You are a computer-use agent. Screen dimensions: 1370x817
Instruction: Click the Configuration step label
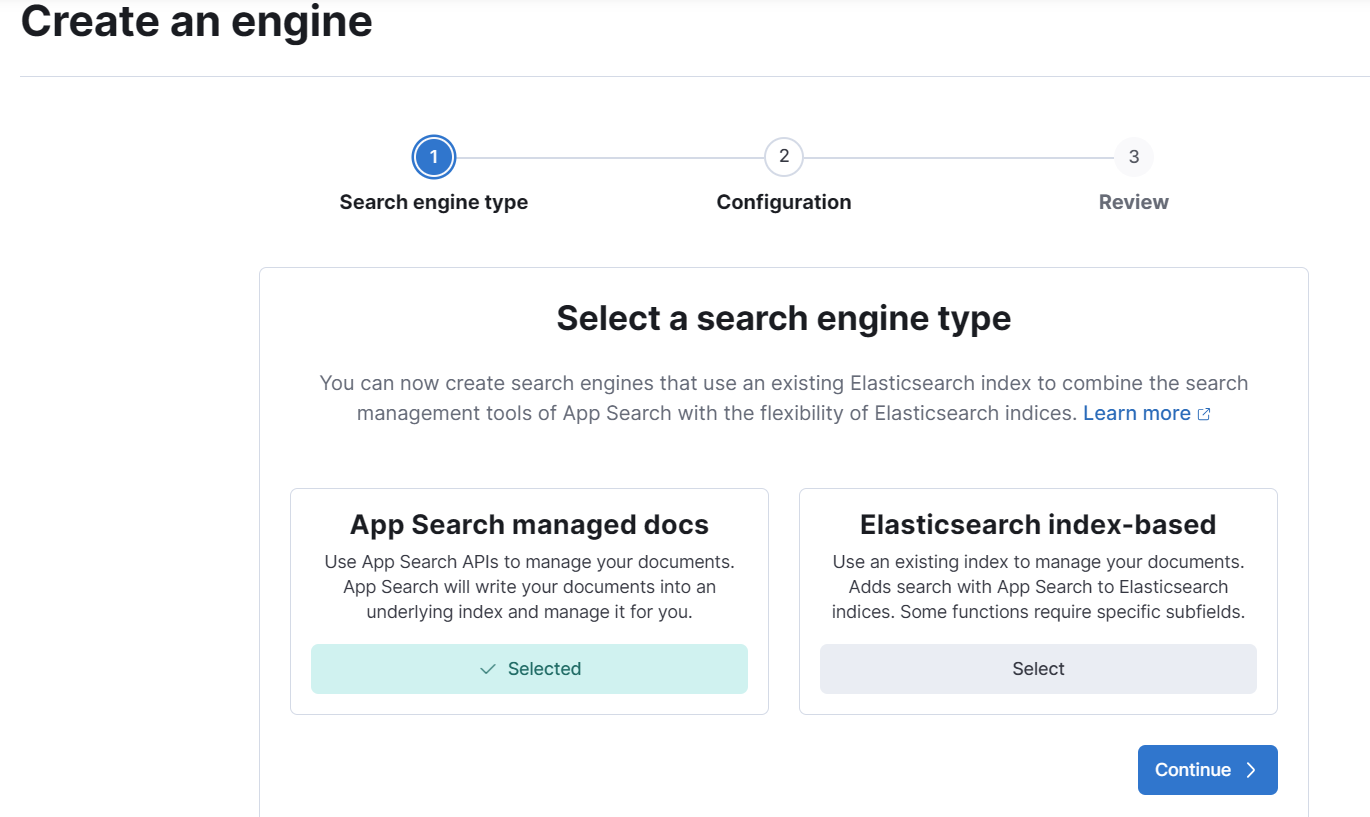784,202
